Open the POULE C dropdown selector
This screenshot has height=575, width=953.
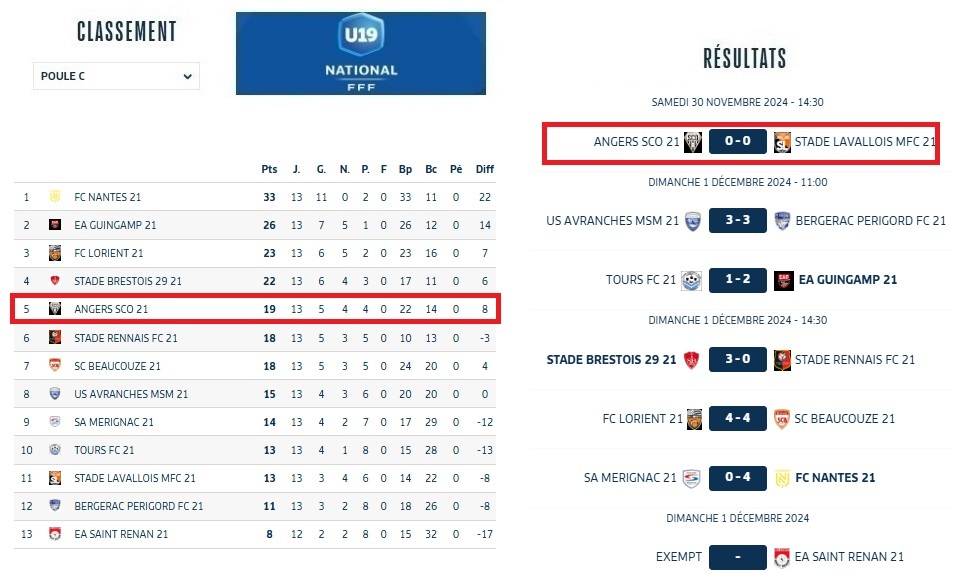click(116, 76)
